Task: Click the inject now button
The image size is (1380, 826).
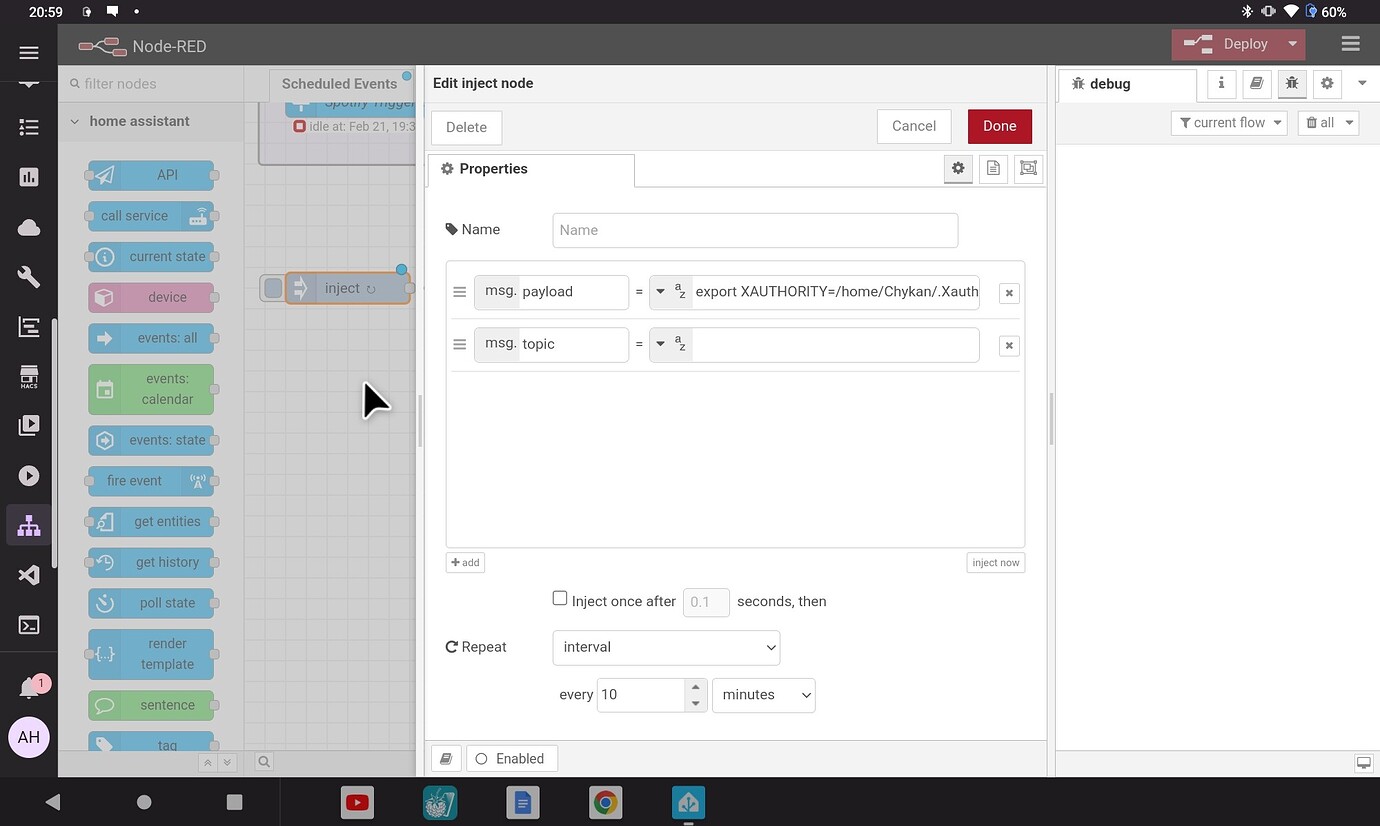Action: [x=996, y=563]
